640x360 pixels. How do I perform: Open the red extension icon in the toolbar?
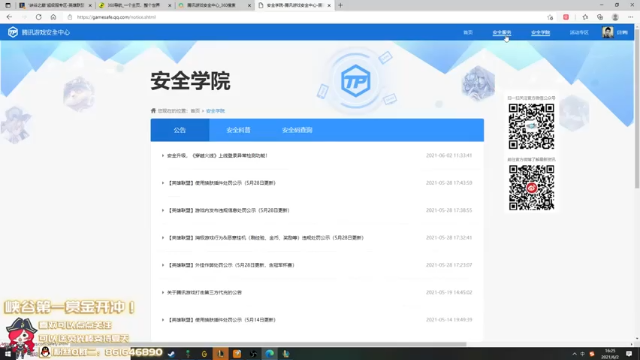[566, 17]
